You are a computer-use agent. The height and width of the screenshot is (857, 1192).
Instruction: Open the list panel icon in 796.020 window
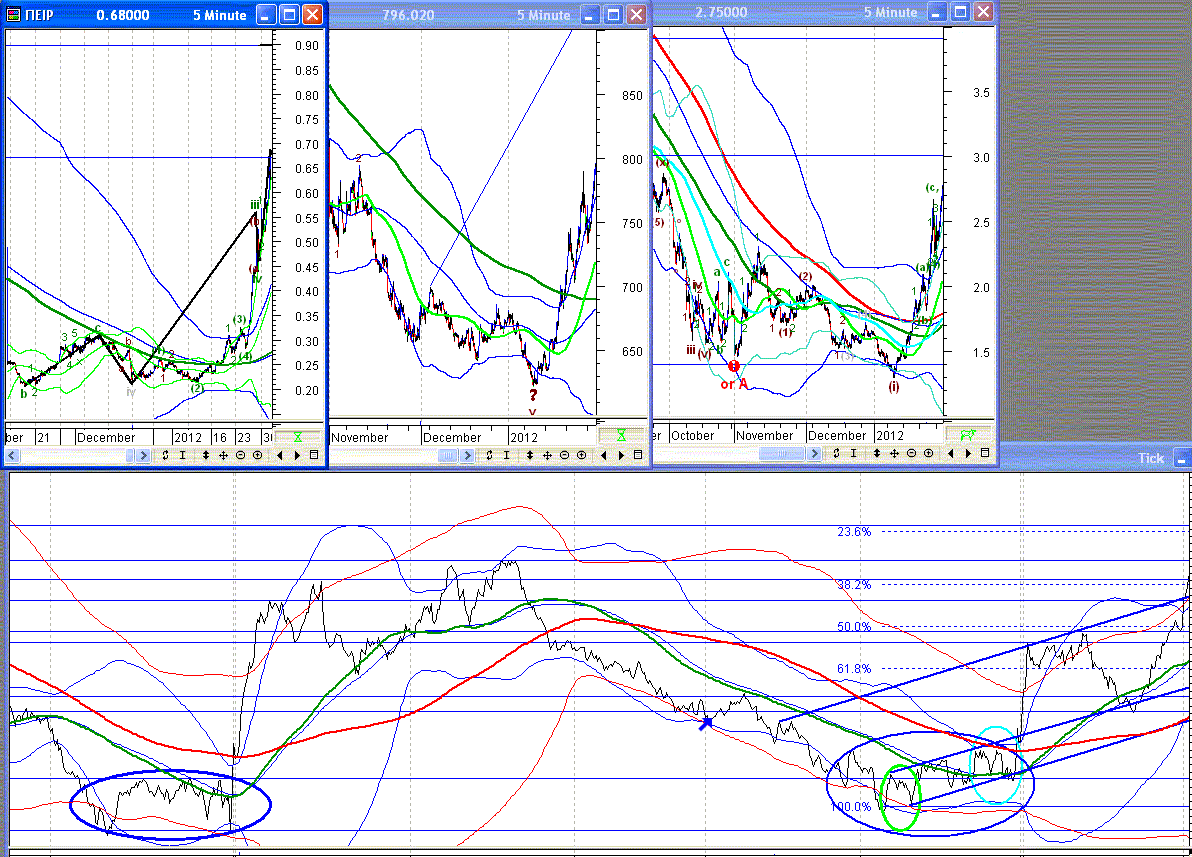(638, 455)
